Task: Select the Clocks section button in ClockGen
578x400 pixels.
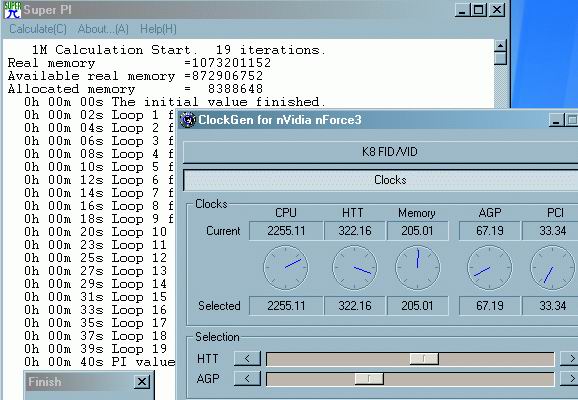Action: [380, 180]
